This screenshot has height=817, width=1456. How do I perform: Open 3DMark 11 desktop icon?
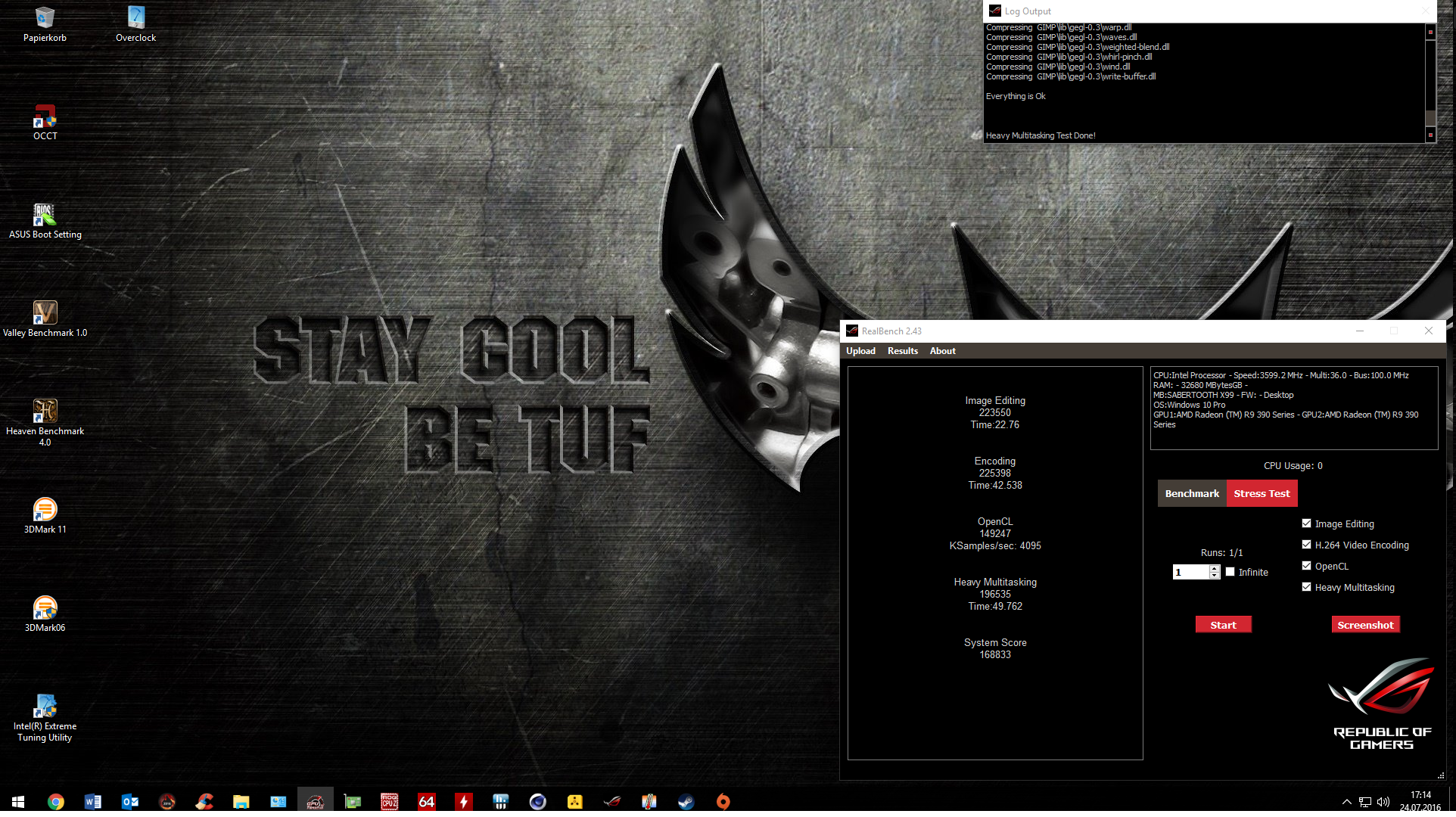[45, 515]
